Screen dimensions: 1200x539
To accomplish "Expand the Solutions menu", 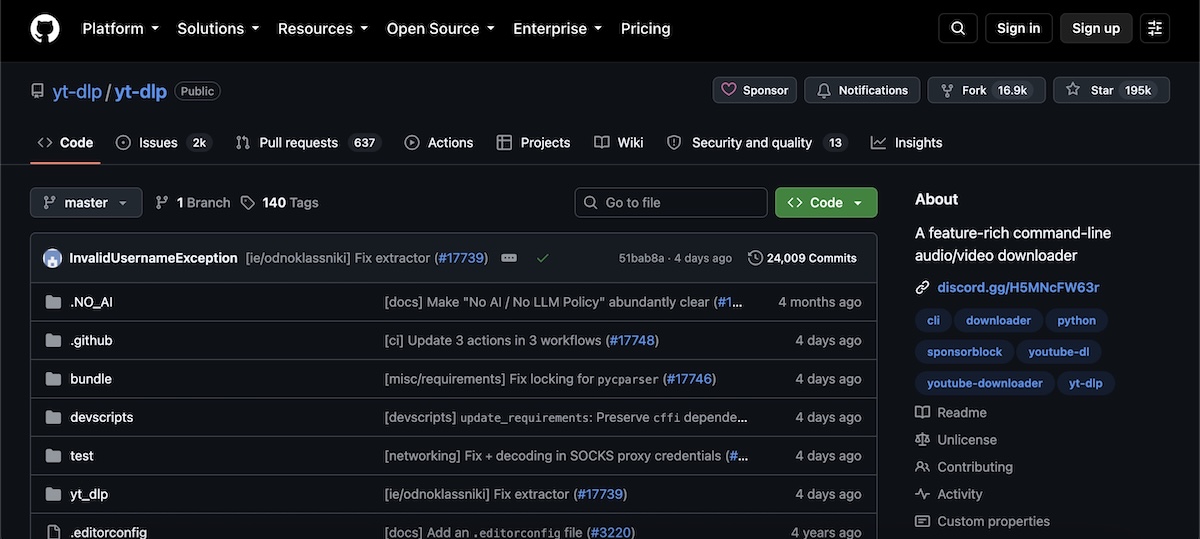I will point(219,28).
